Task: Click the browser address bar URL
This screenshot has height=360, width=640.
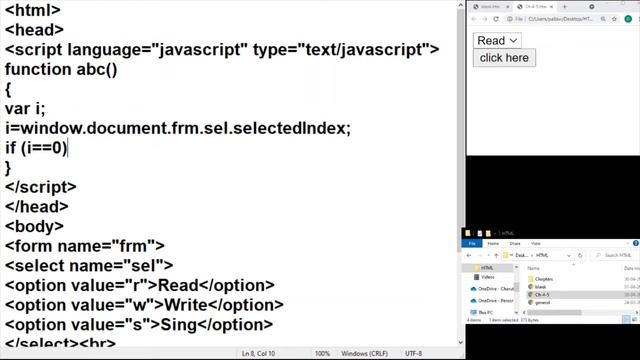Action: click(560, 19)
